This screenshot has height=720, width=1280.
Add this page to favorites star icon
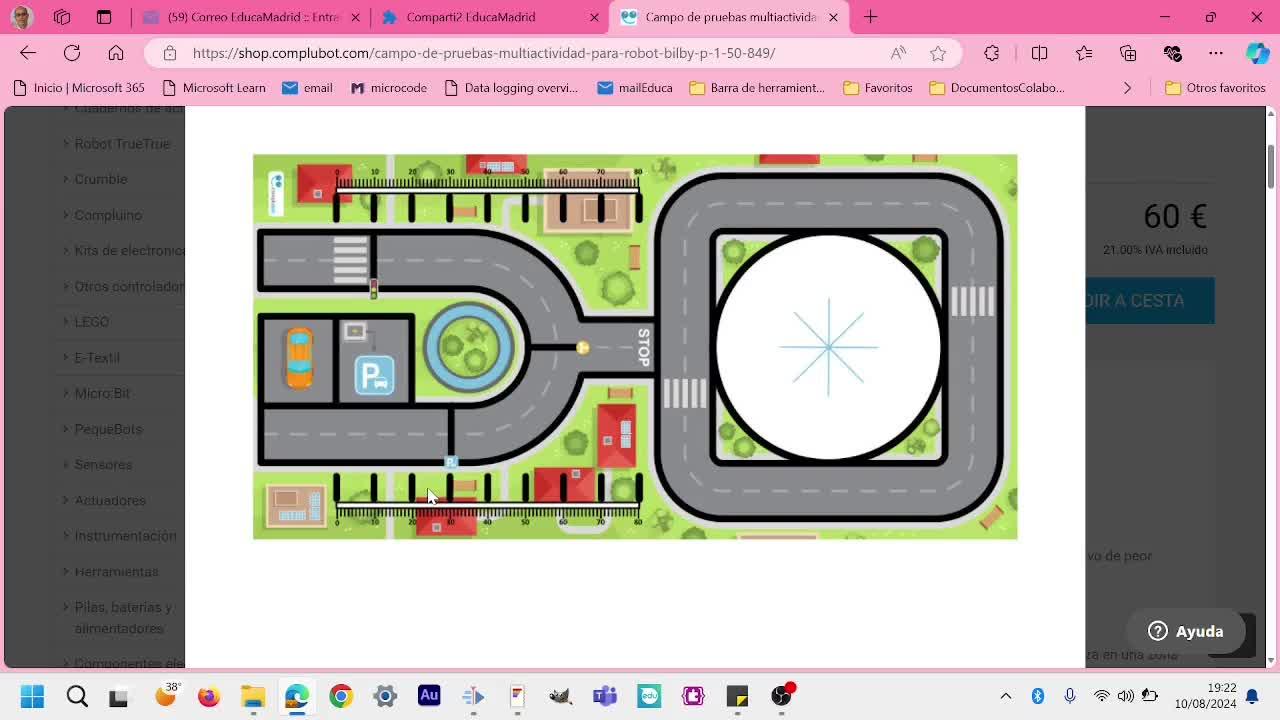point(938,53)
